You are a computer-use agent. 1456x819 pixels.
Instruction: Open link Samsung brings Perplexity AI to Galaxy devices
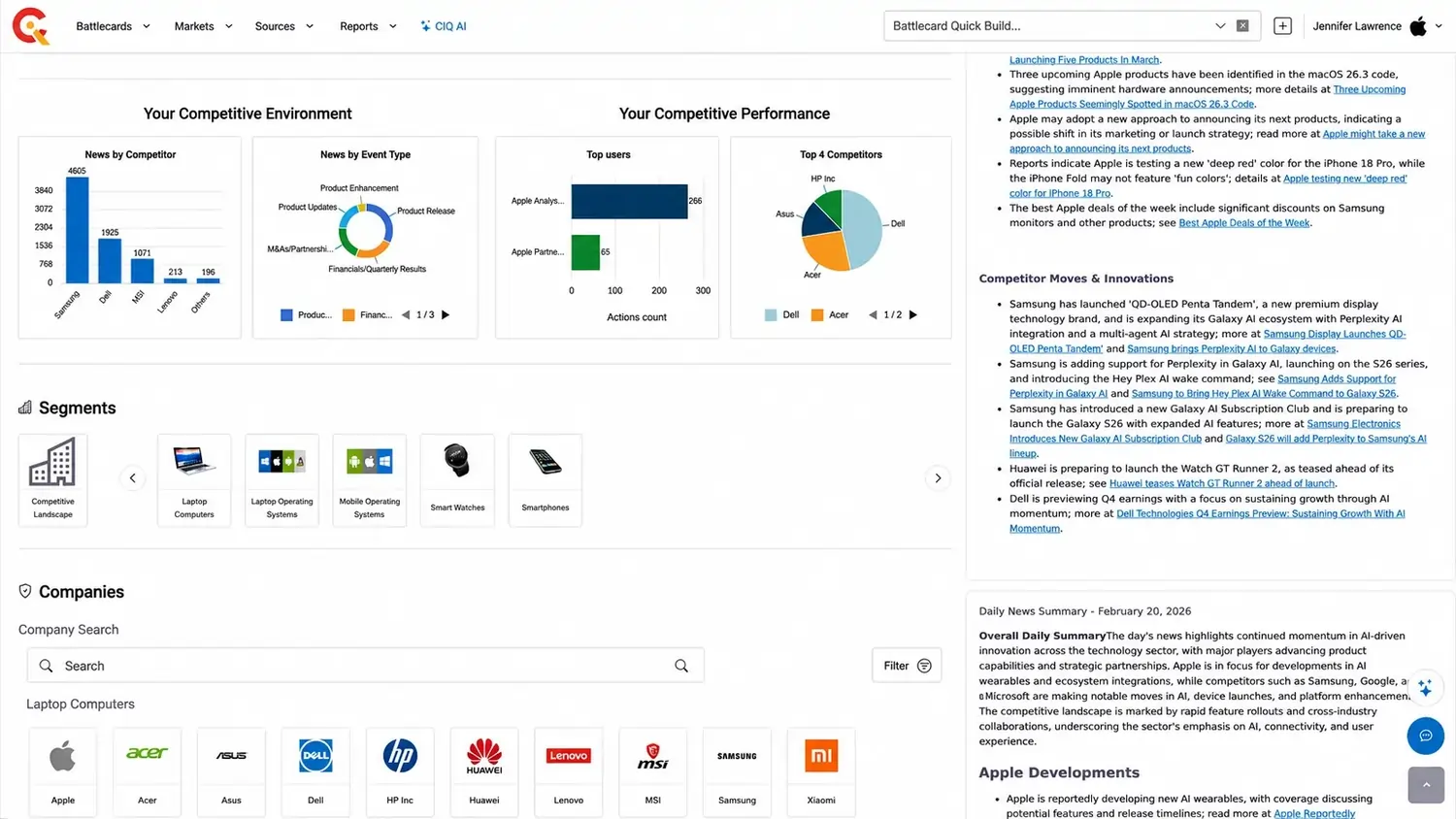click(1232, 348)
